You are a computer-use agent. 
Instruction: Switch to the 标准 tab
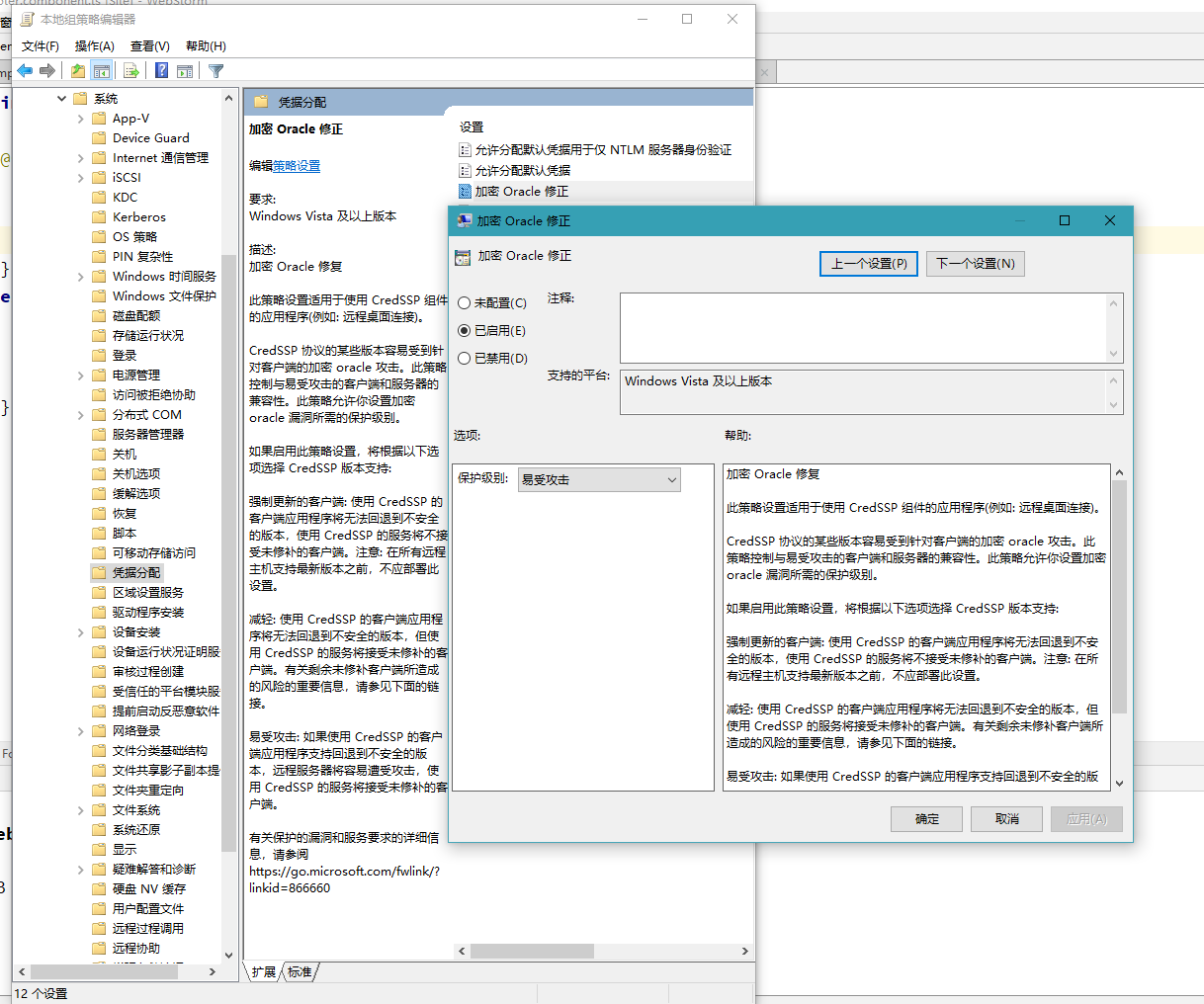[x=300, y=972]
